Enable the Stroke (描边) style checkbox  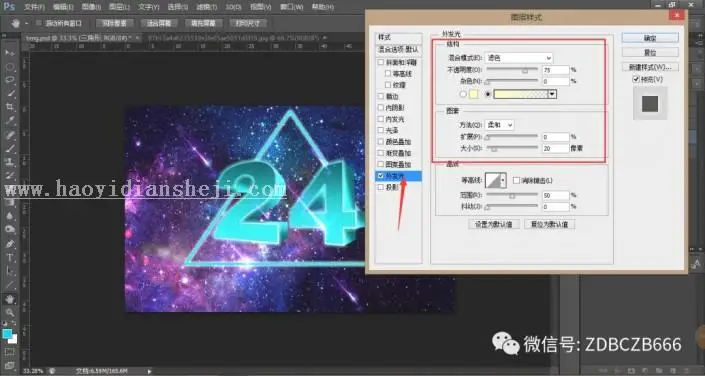click(381, 96)
